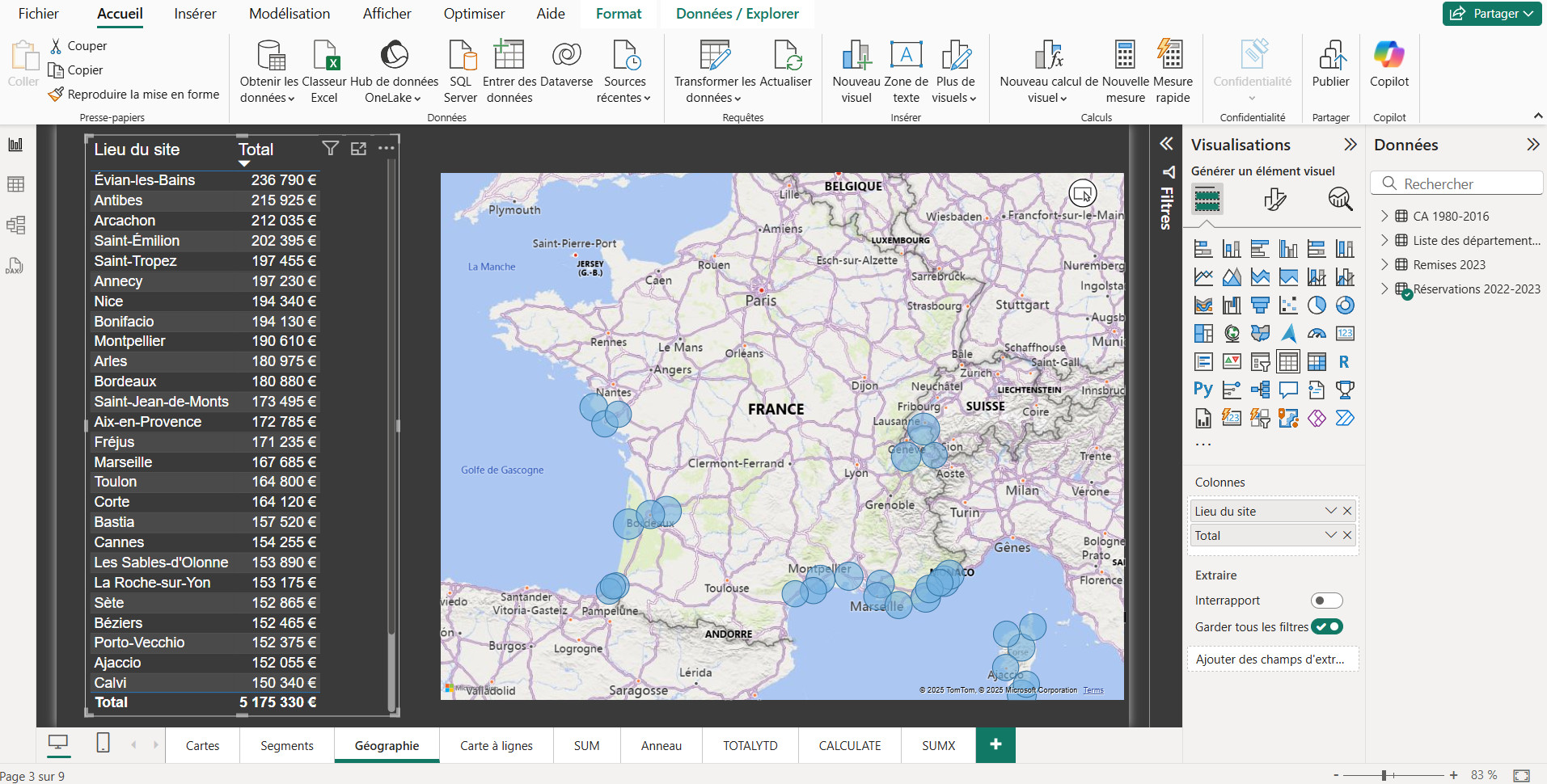Select the slicer visualization
The height and width of the screenshot is (784, 1547).
coord(1260,362)
